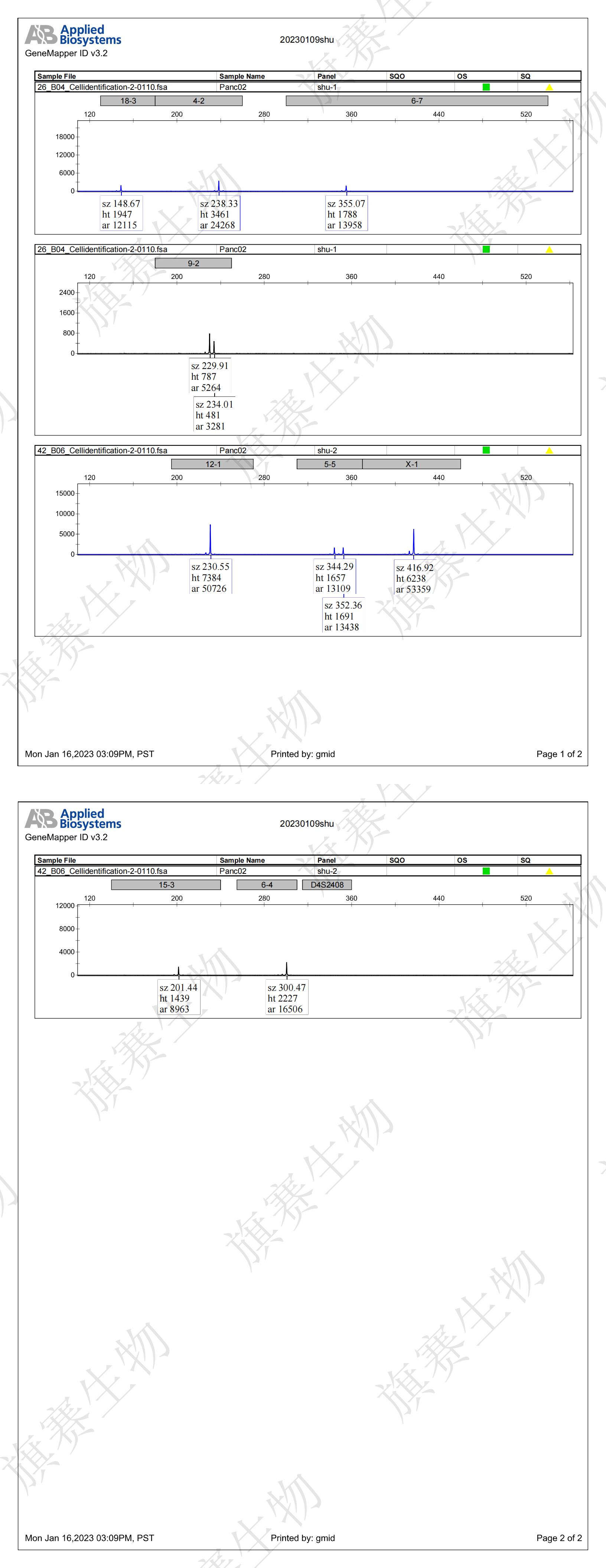Image resolution: width=606 pixels, height=1568 pixels.
Task: Click the Applied Biosystems logo on page 1
Action: [73, 35]
